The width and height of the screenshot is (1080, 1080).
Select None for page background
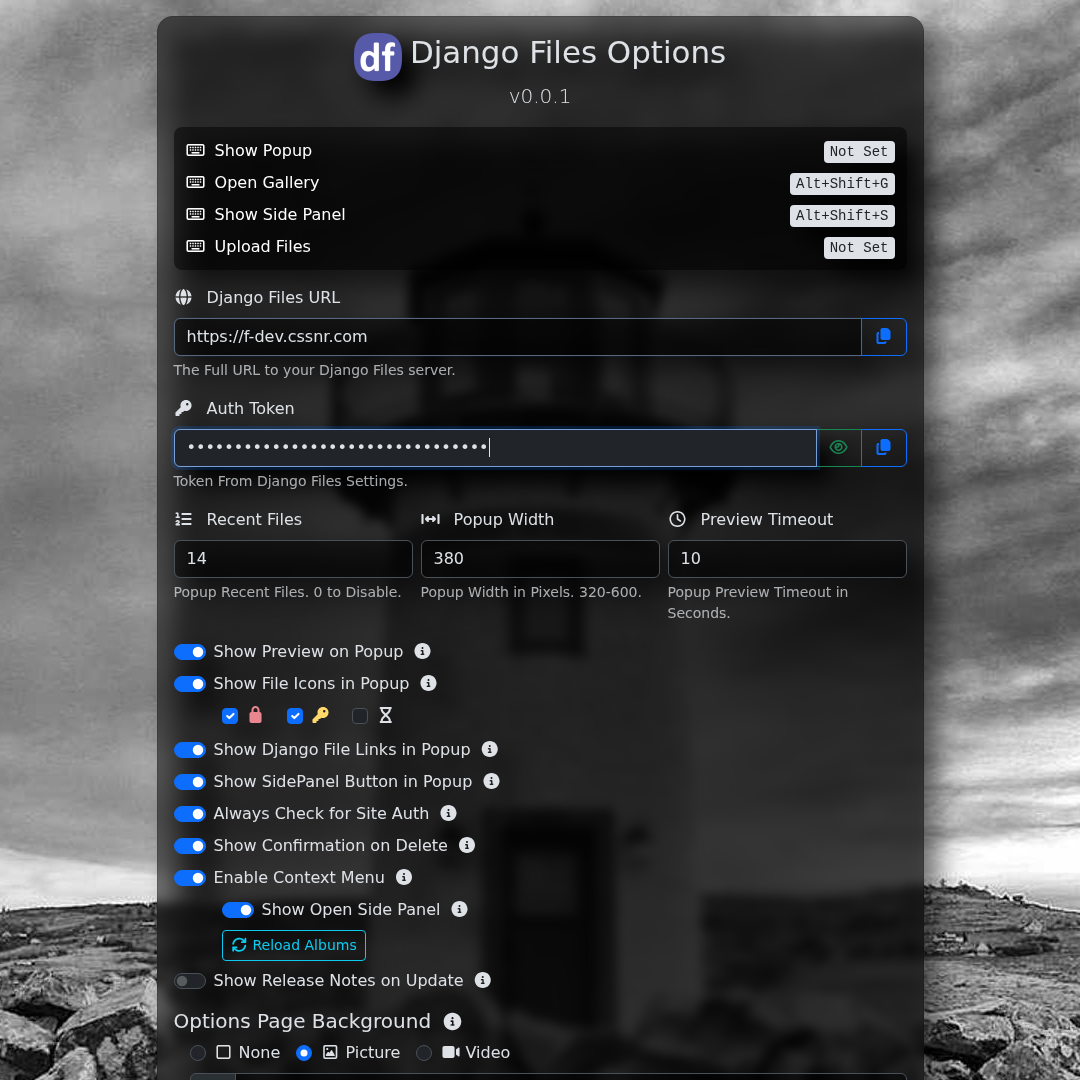point(198,1053)
